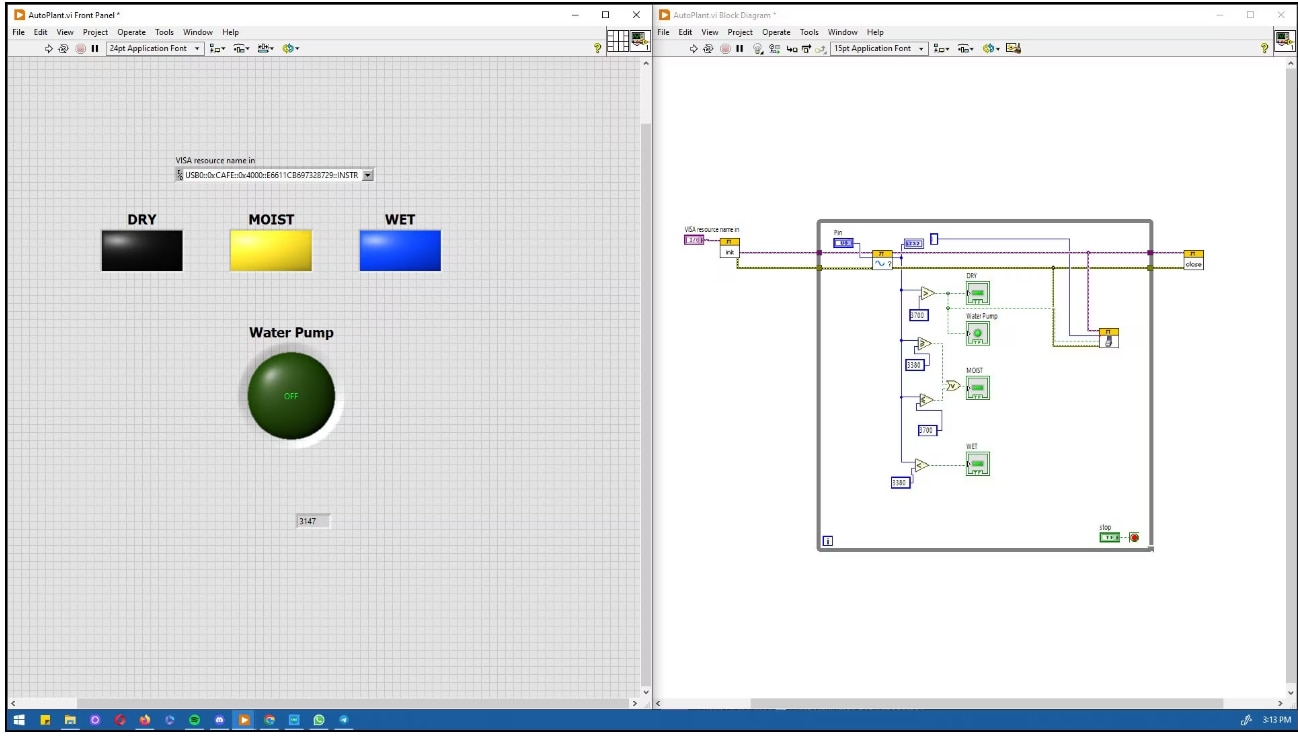1298x744 pixels.
Task: Open Window menu in Block Diagram window
Action: tap(842, 32)
